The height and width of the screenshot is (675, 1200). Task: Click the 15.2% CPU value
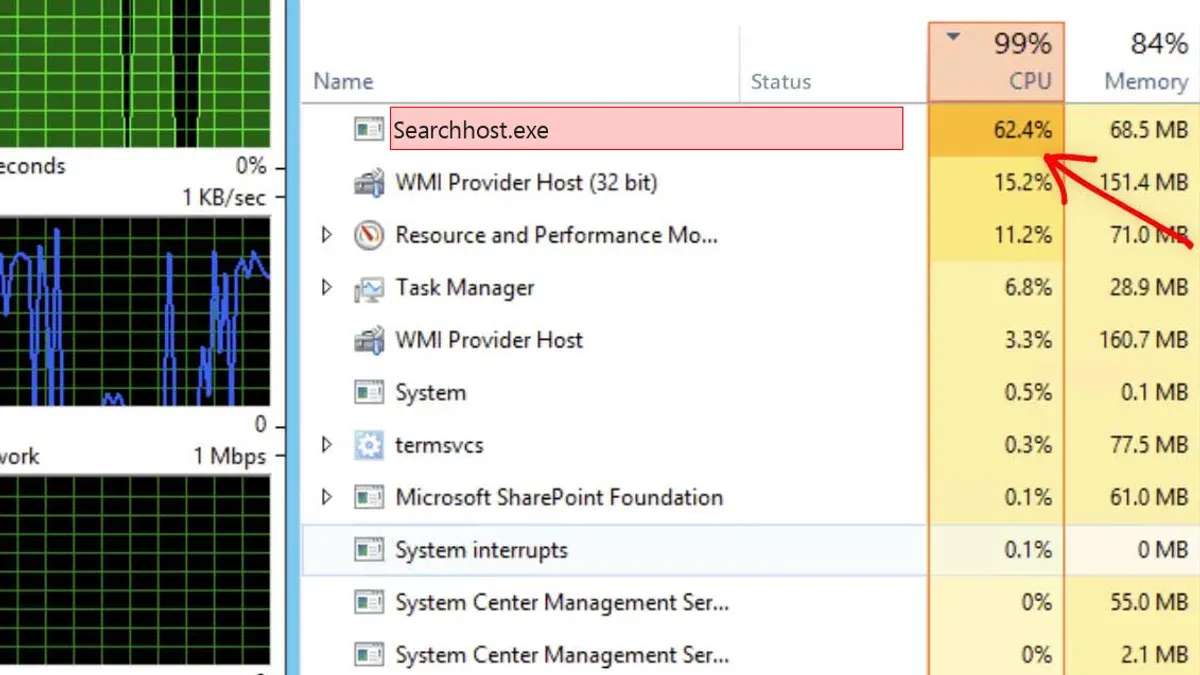(1021, 183)
